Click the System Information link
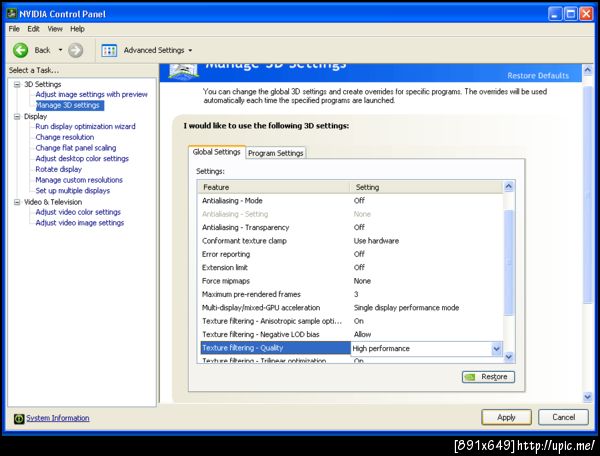 (x=58, y=418)
